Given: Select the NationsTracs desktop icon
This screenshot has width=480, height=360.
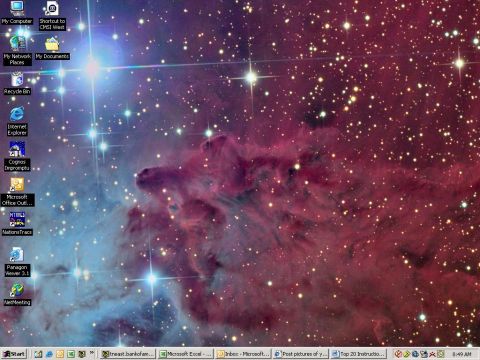Looking at the screenshot, I should click(x=17, y=223).
